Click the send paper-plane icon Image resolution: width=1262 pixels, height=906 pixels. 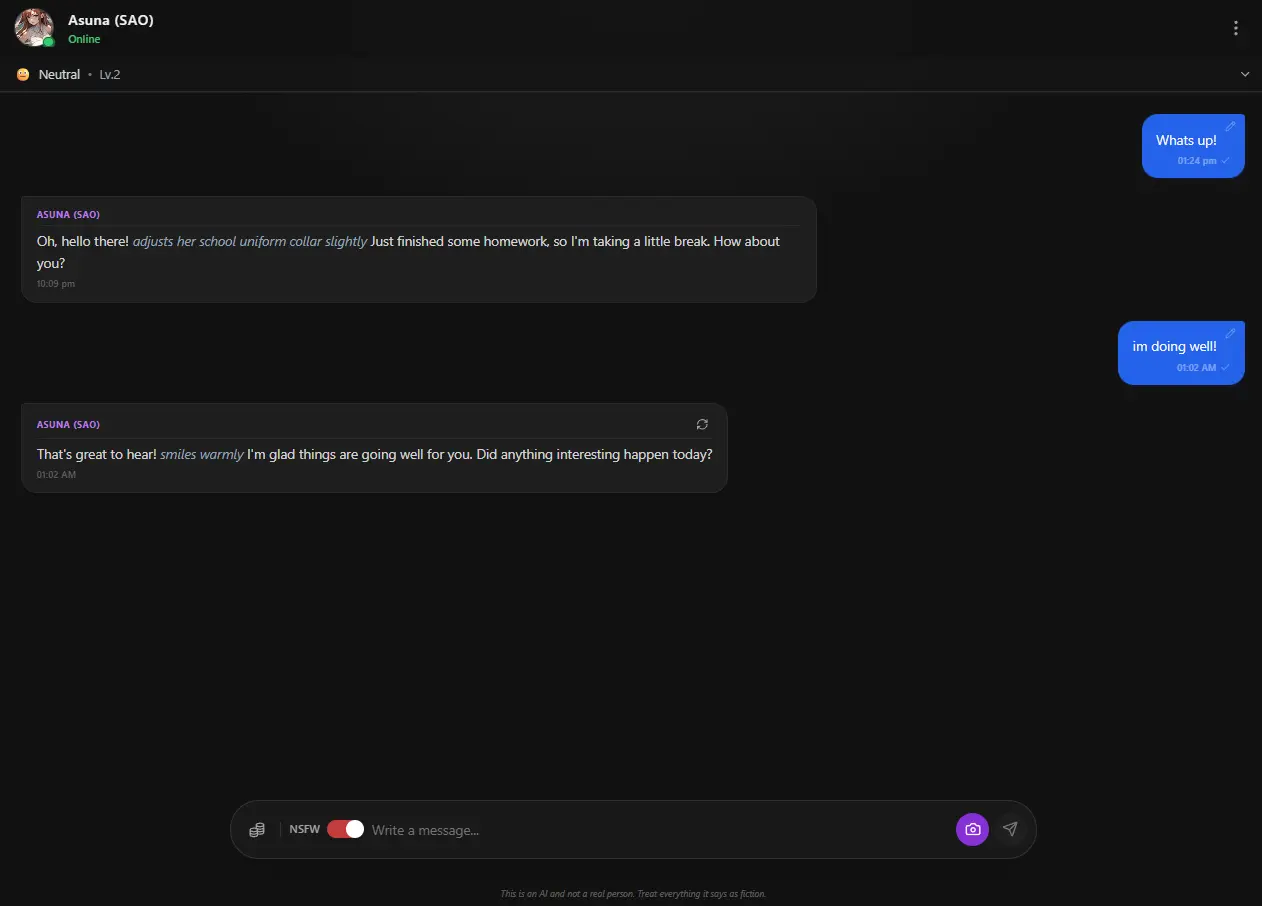(1010, 829)
